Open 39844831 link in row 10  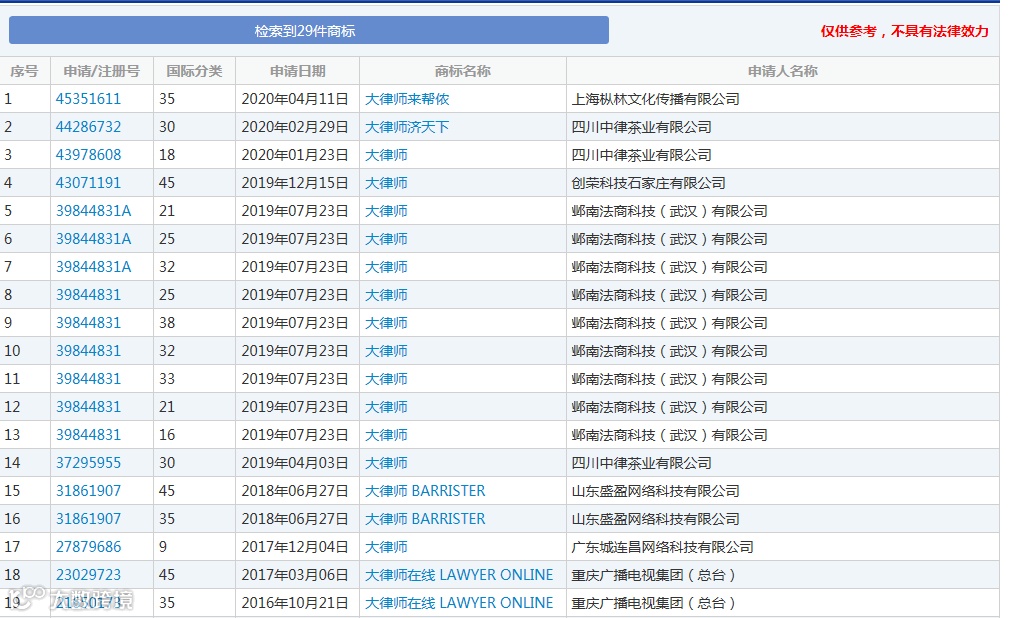[88, 352]
